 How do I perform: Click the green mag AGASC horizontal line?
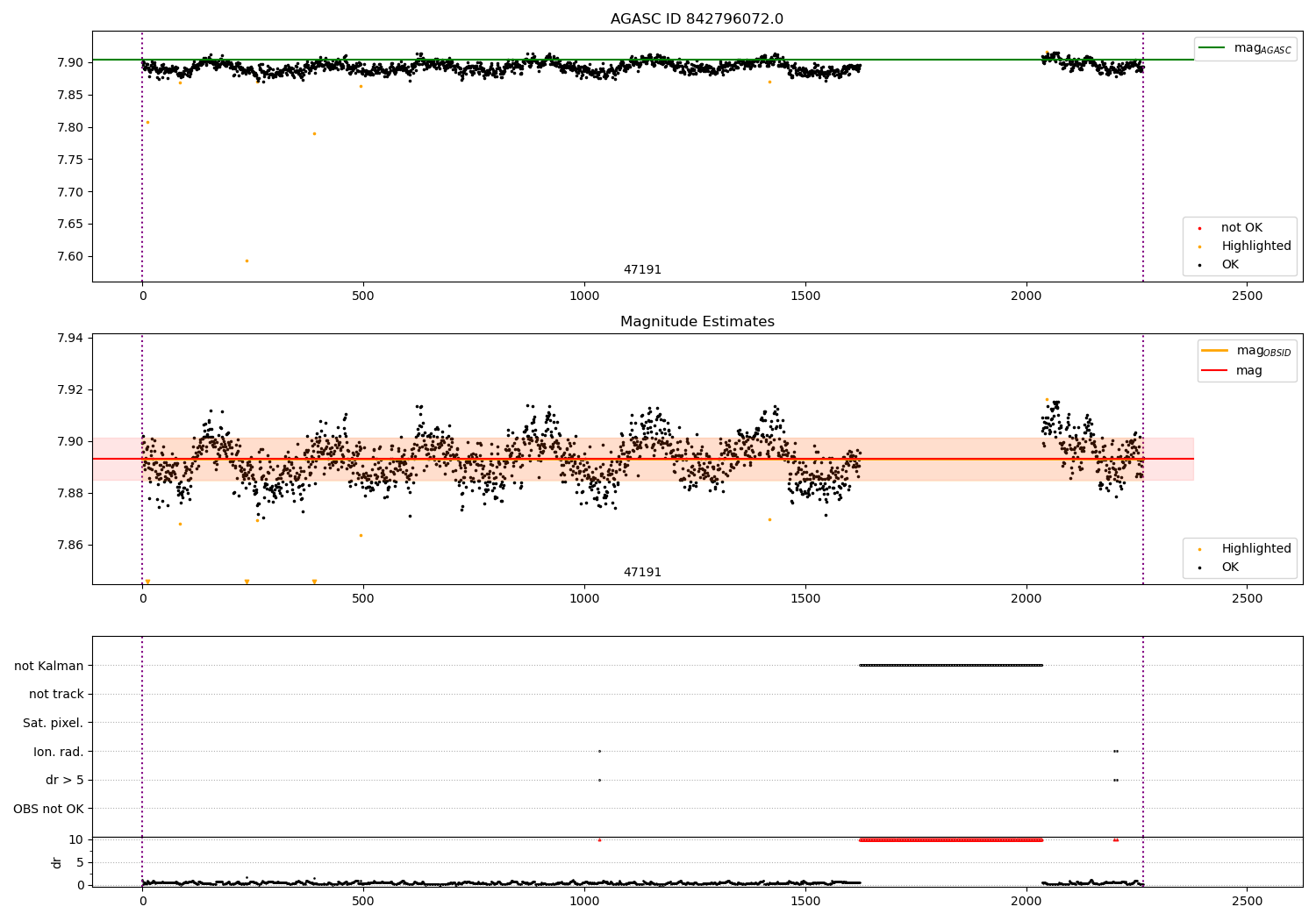pos(642,60)
